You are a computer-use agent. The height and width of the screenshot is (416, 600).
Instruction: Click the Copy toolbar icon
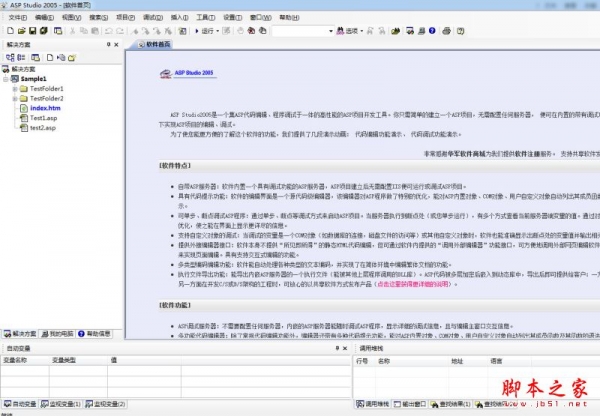pyautogui.click(x=83, y=31)
